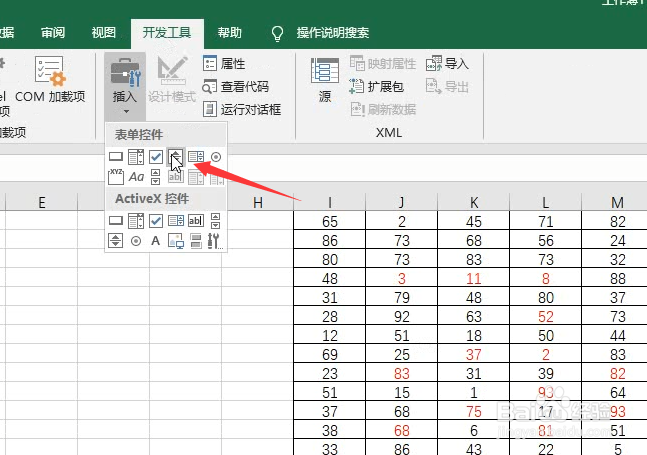Insert a form control Button
Screen dimensions: 647x455
[x=116, y=157]
